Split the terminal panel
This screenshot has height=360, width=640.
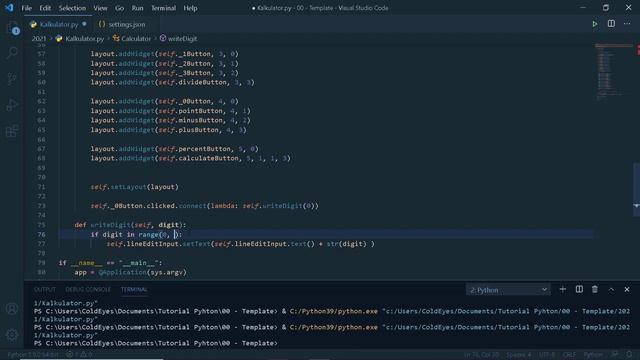[579, 289]
